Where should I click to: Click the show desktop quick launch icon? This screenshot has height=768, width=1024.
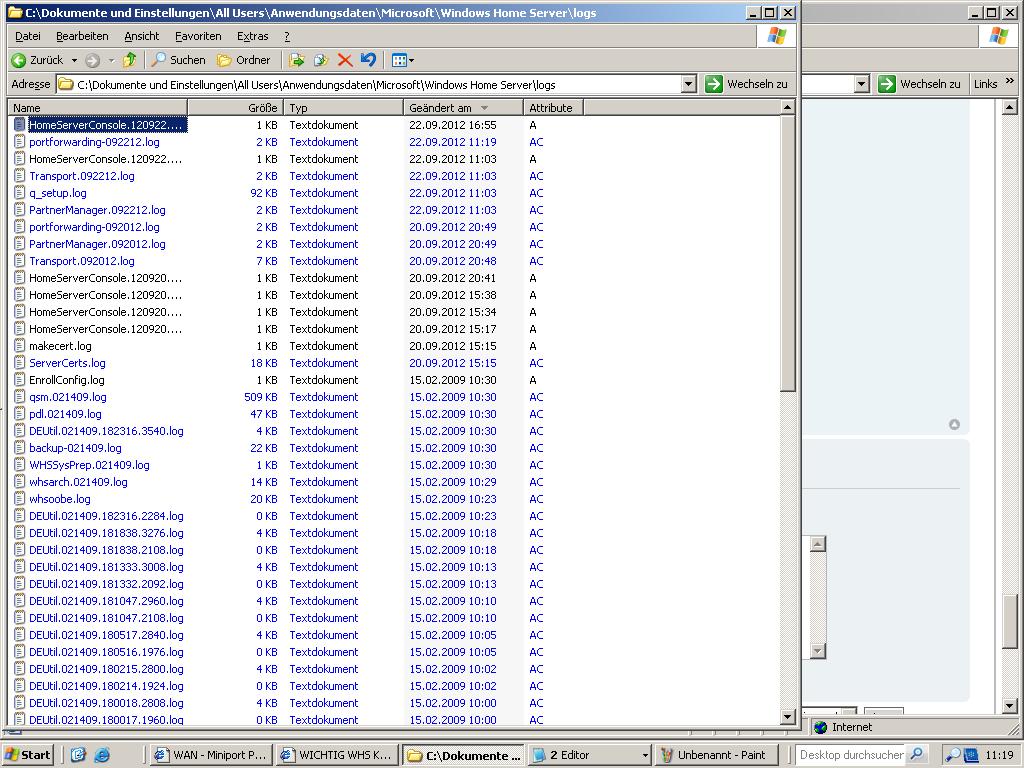[78, 755]
